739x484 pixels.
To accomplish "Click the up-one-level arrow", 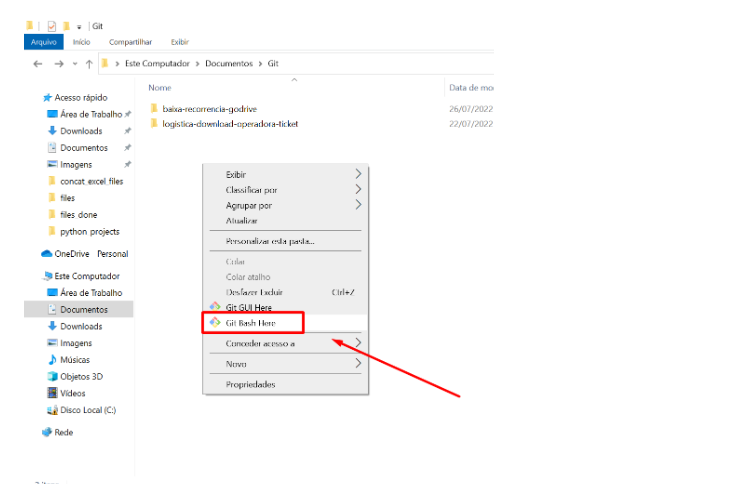I will pyautogui.click(x=89, y=64).
